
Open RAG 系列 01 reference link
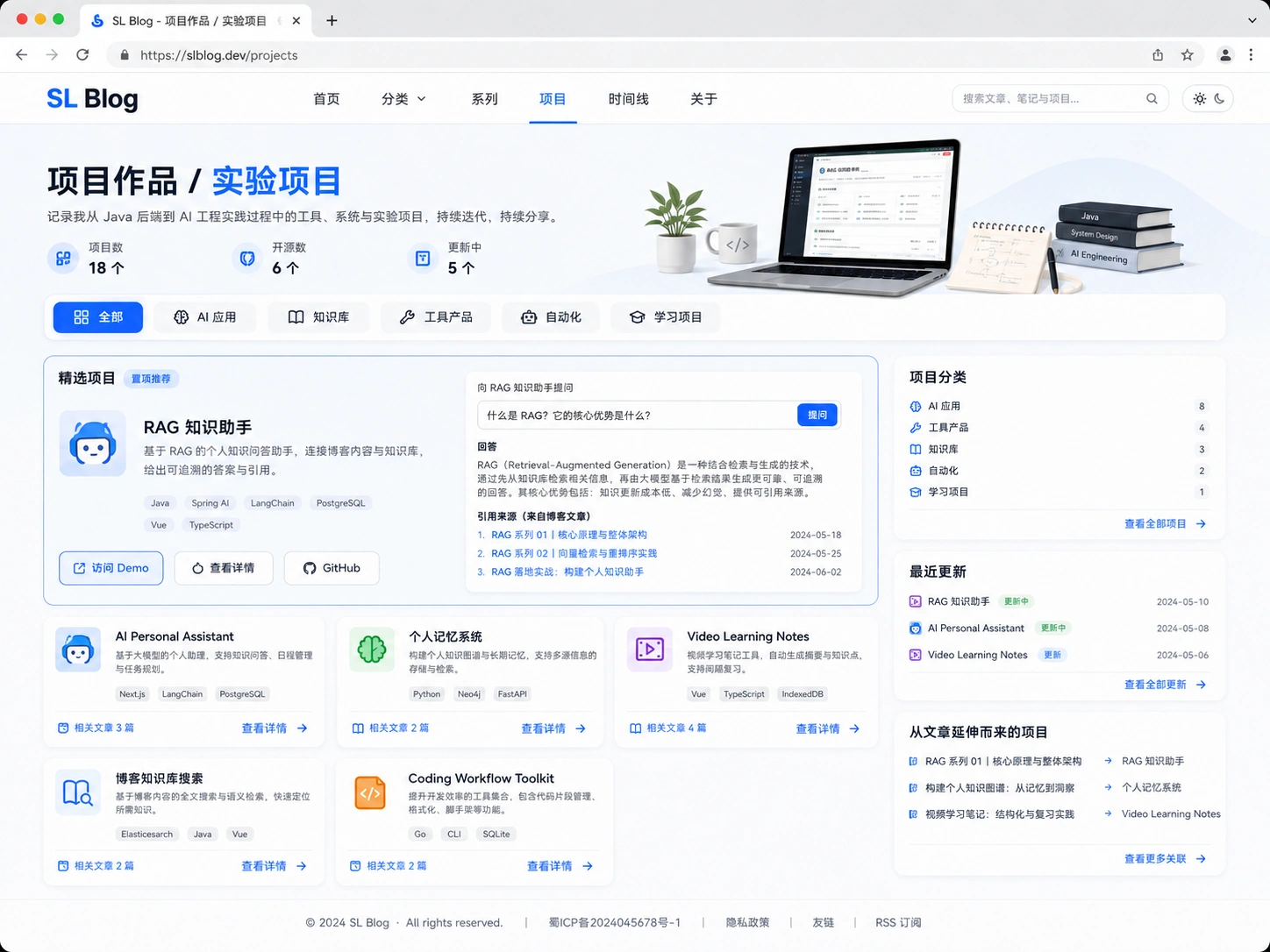(569, 535)
